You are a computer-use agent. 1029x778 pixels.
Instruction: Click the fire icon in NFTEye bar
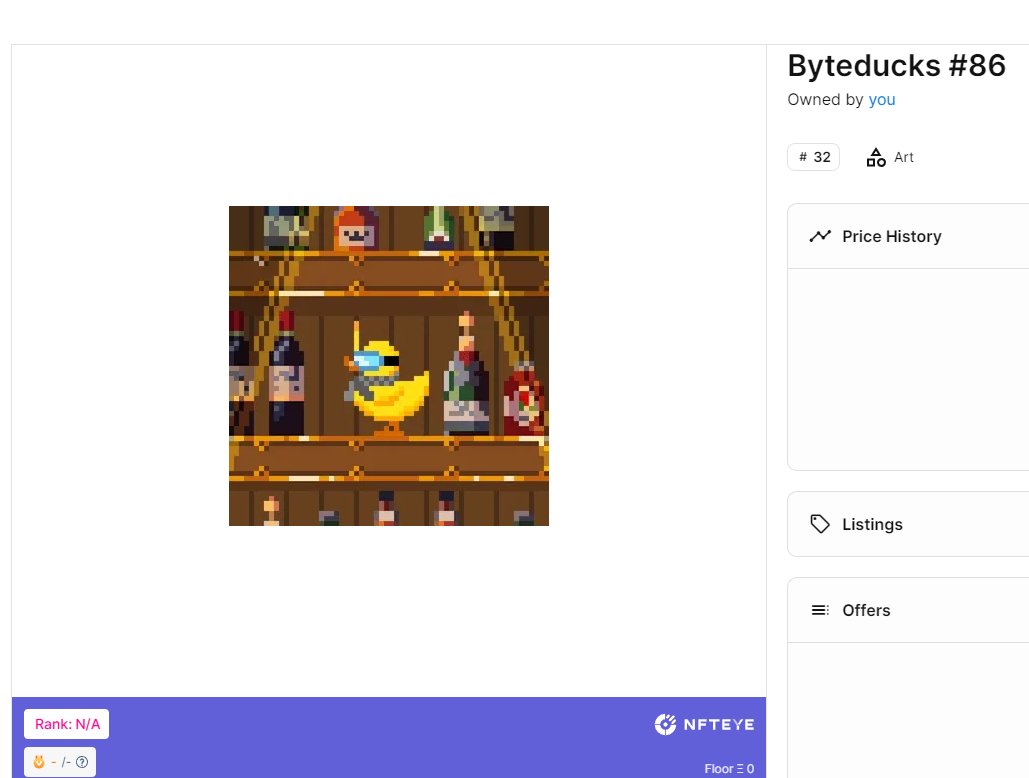[x=39, y=762]
